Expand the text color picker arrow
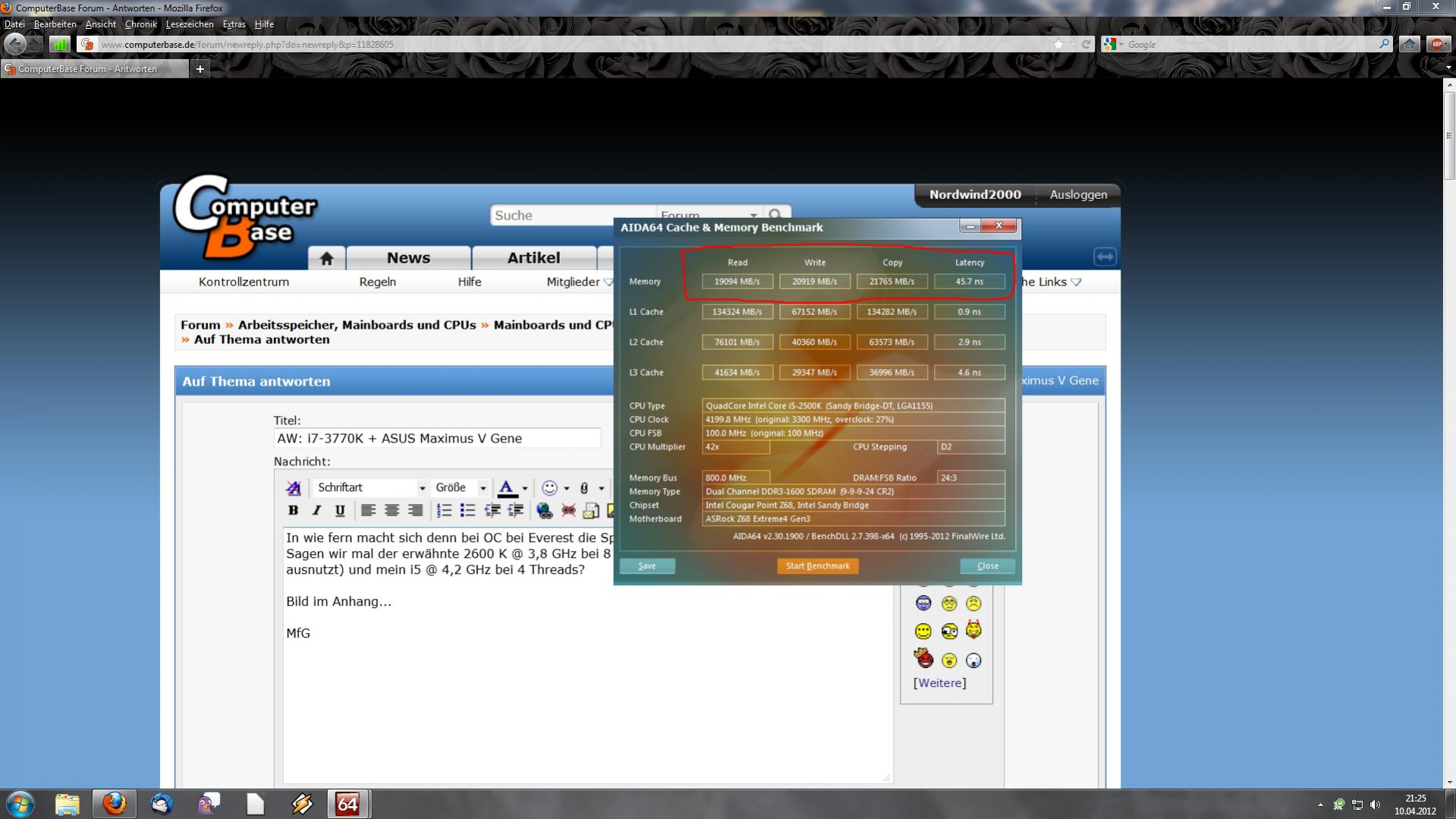This screenshot has width=1456, height=819. tap(524, 488)
